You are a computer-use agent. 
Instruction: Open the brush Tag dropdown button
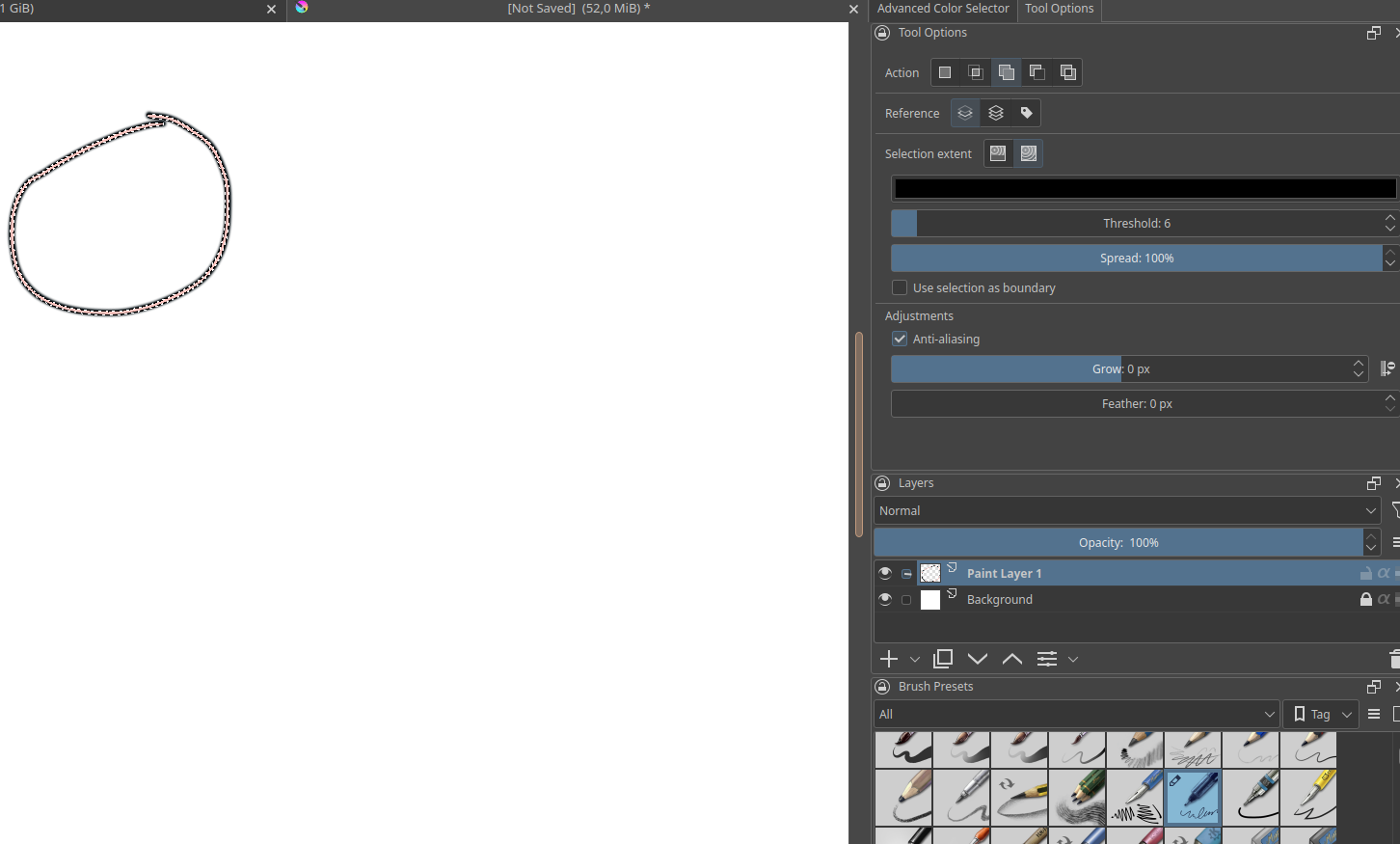1321,714
